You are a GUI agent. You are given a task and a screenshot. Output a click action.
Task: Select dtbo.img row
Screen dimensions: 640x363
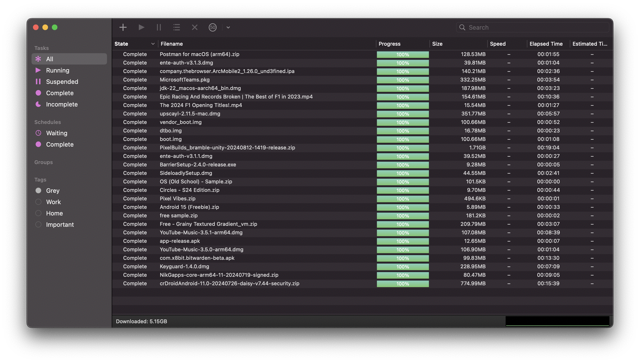click(362, 131)
